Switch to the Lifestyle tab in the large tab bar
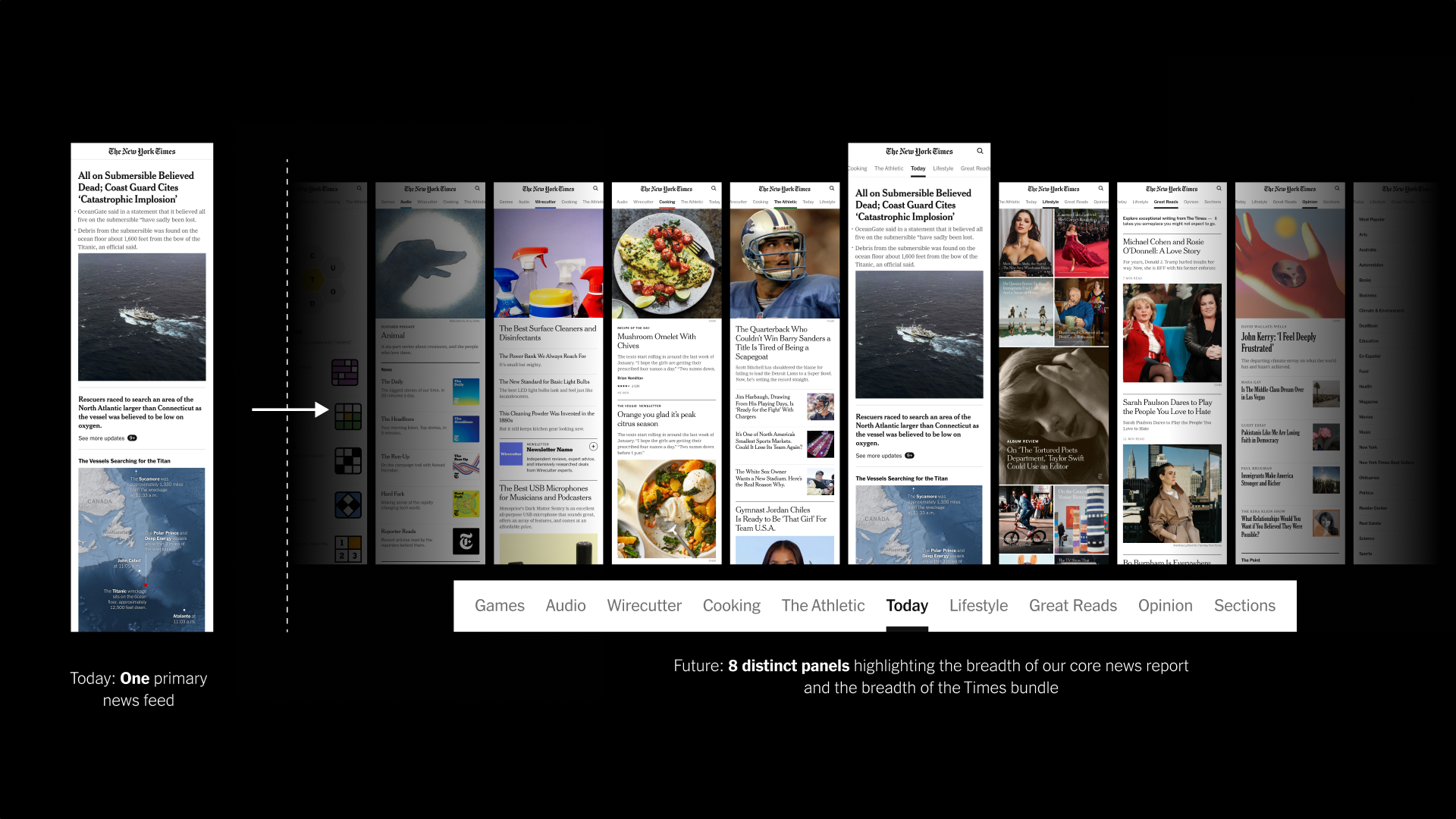The height and width of the screenshot is (819, 1456). click(979, 605)
